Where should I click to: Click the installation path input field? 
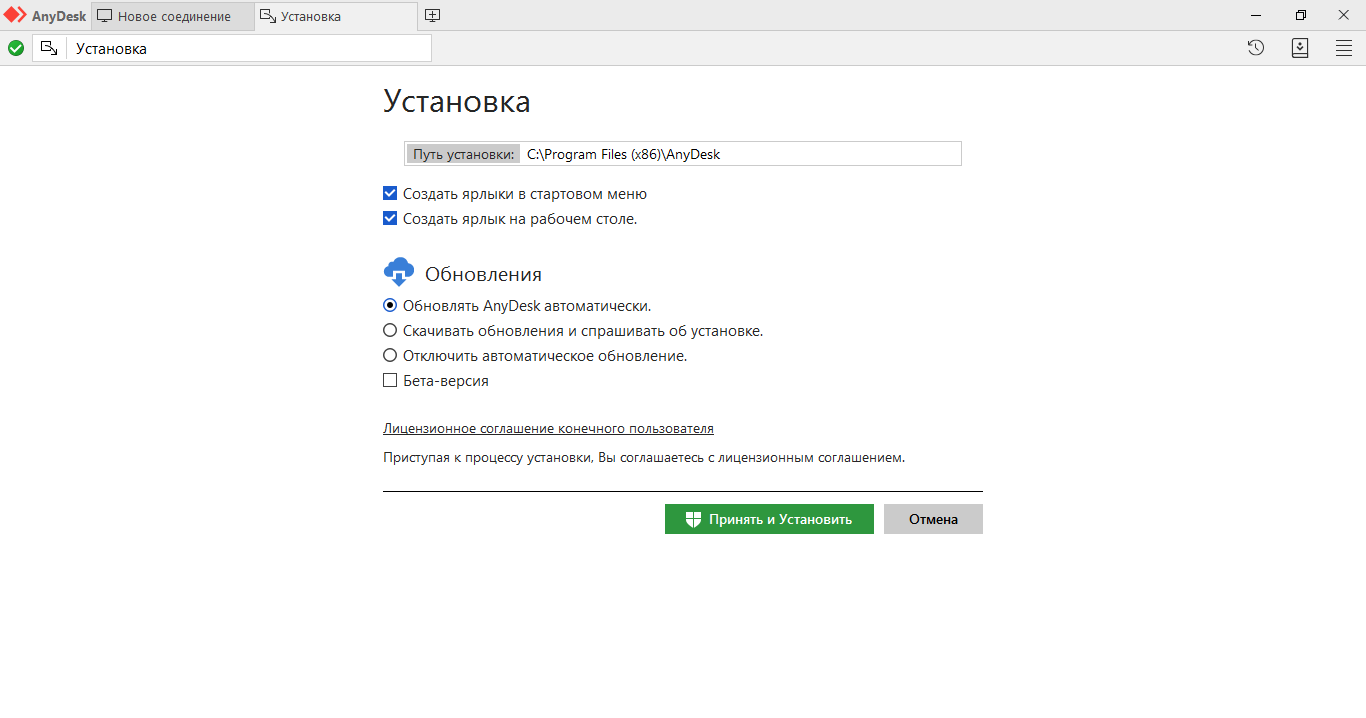click(x=738, y=154)
